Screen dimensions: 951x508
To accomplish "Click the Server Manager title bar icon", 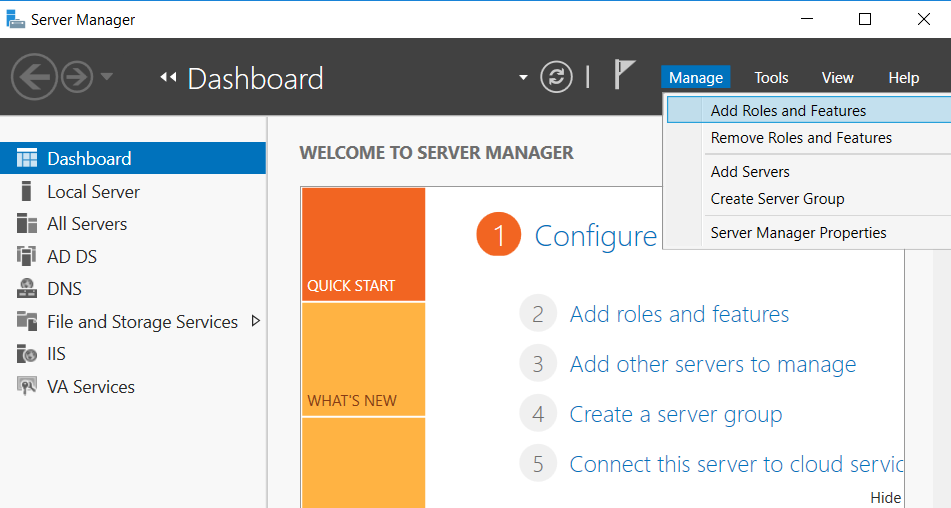I will coord(15,19).
